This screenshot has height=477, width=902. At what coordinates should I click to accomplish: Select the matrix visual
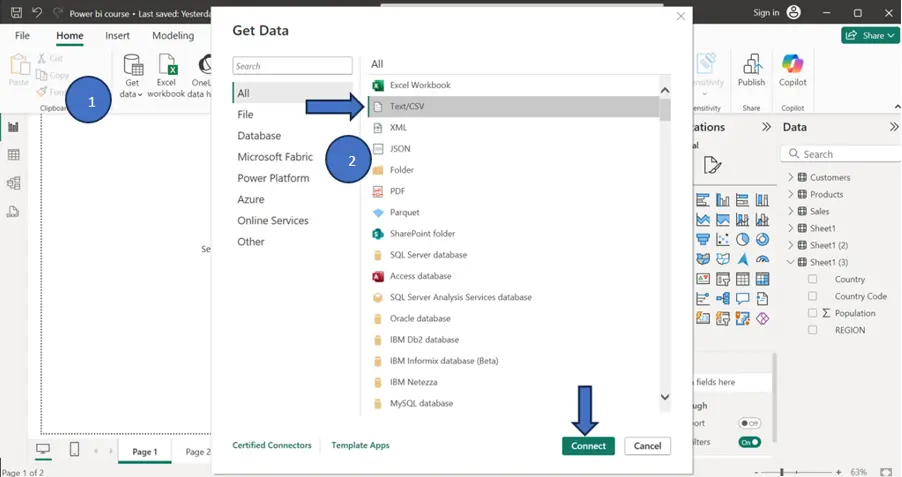[762, 279]
